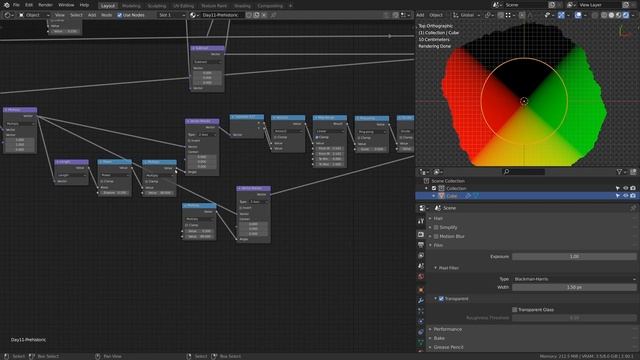
Task: Select the Physics properties tab icon
Action: pyautogui.click(x=421, y=322)
